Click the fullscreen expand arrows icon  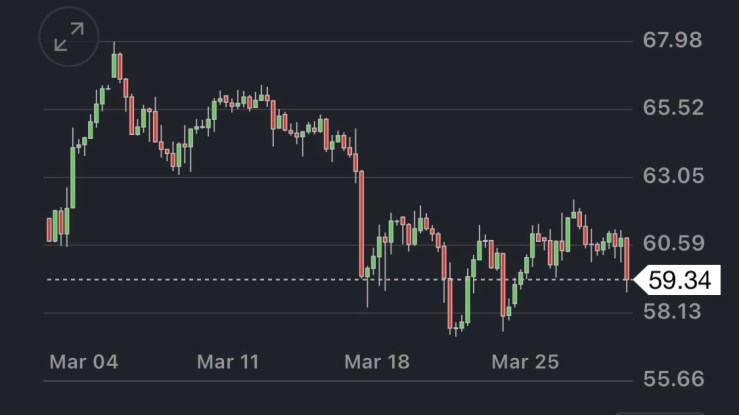point(69,39)
